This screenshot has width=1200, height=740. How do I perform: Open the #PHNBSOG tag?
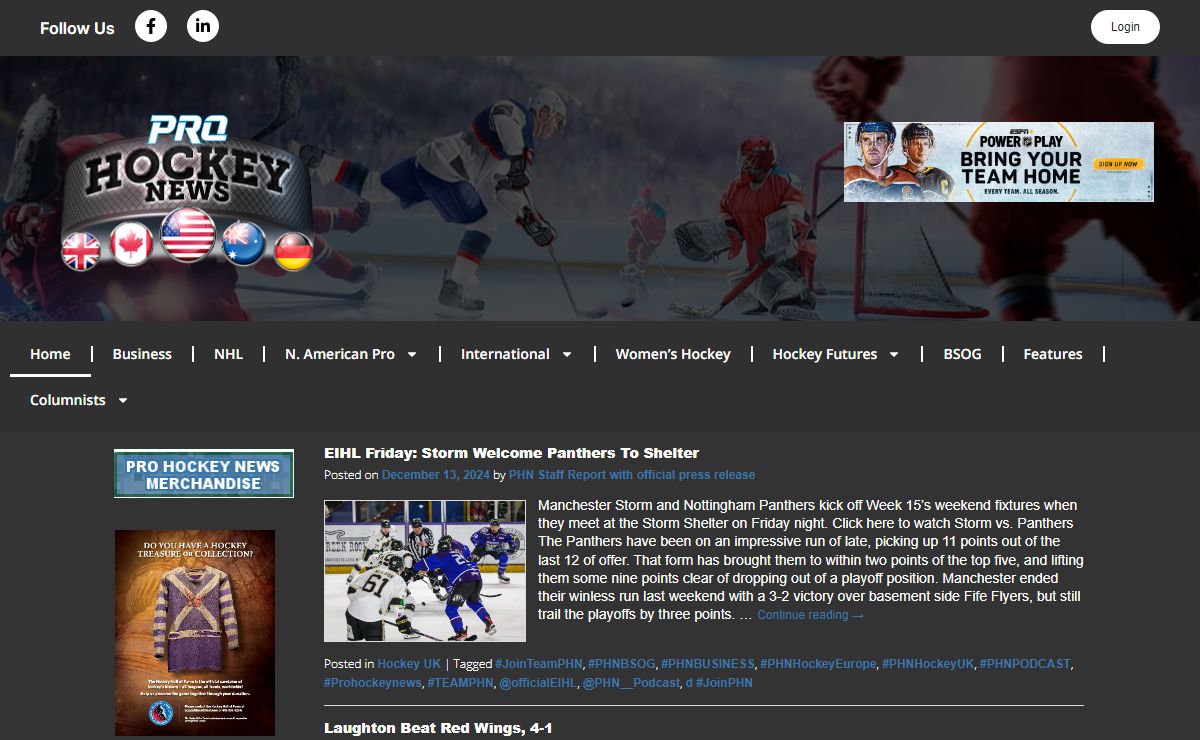pos(621,664)
